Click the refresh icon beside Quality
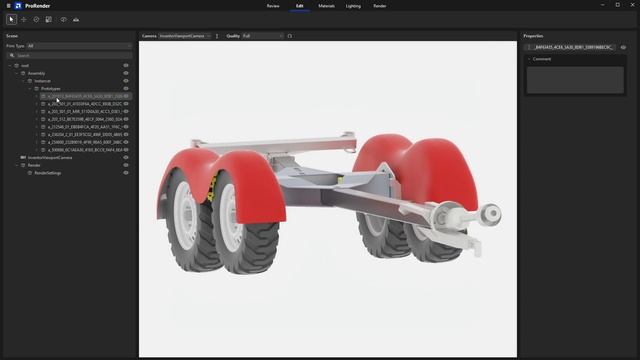640x360 pixels. (290, 36)
